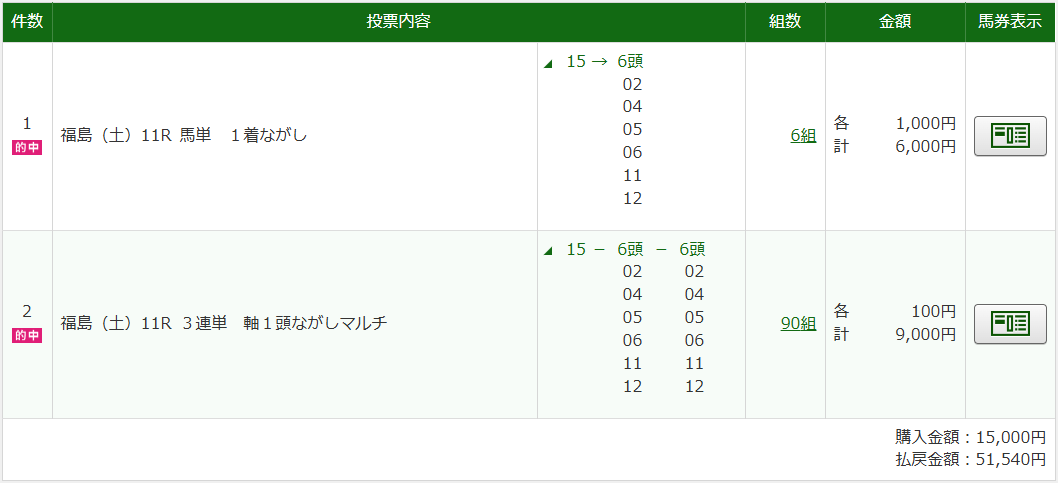Select the 投票内容 column header
Screen dimensions: 1058x483
399,22
